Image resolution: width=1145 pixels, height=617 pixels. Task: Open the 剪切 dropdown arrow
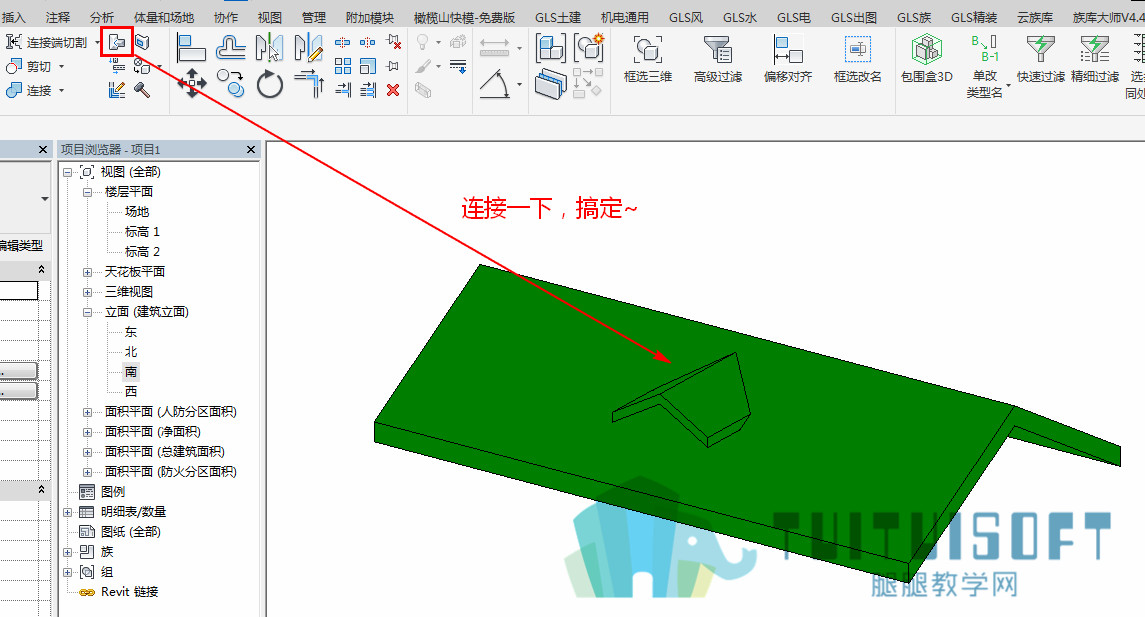[x=61, y=66]
